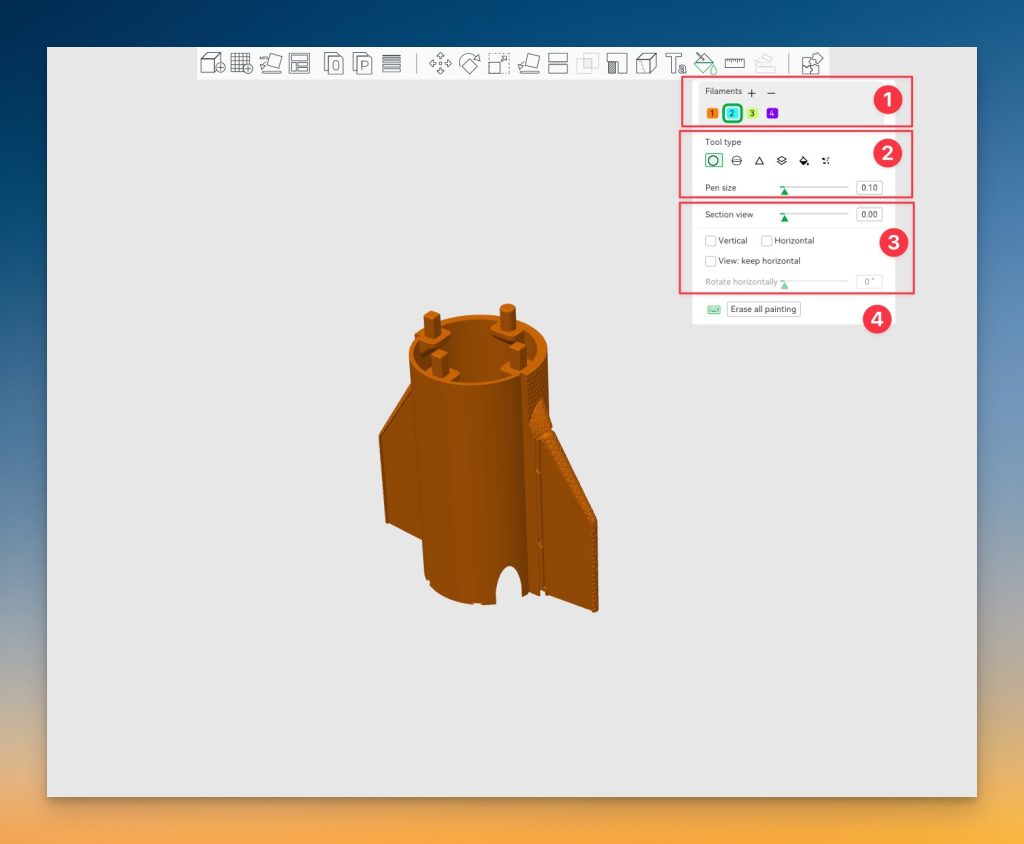Select the Move tool in toolbar
Viewport: 1024px width, 844px height.
[440, 64]
